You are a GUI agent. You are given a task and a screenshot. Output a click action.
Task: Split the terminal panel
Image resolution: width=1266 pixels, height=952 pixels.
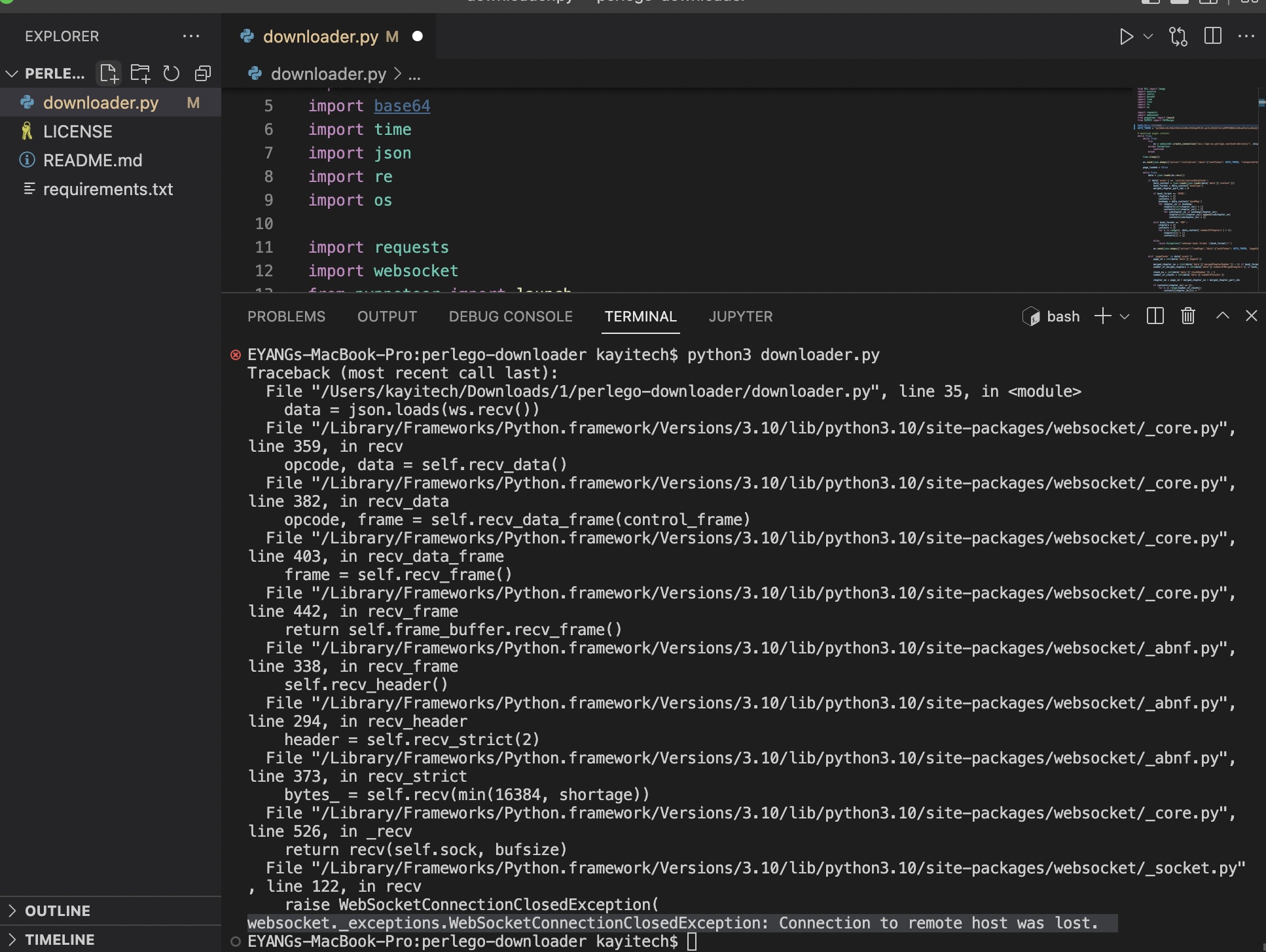1155,316
